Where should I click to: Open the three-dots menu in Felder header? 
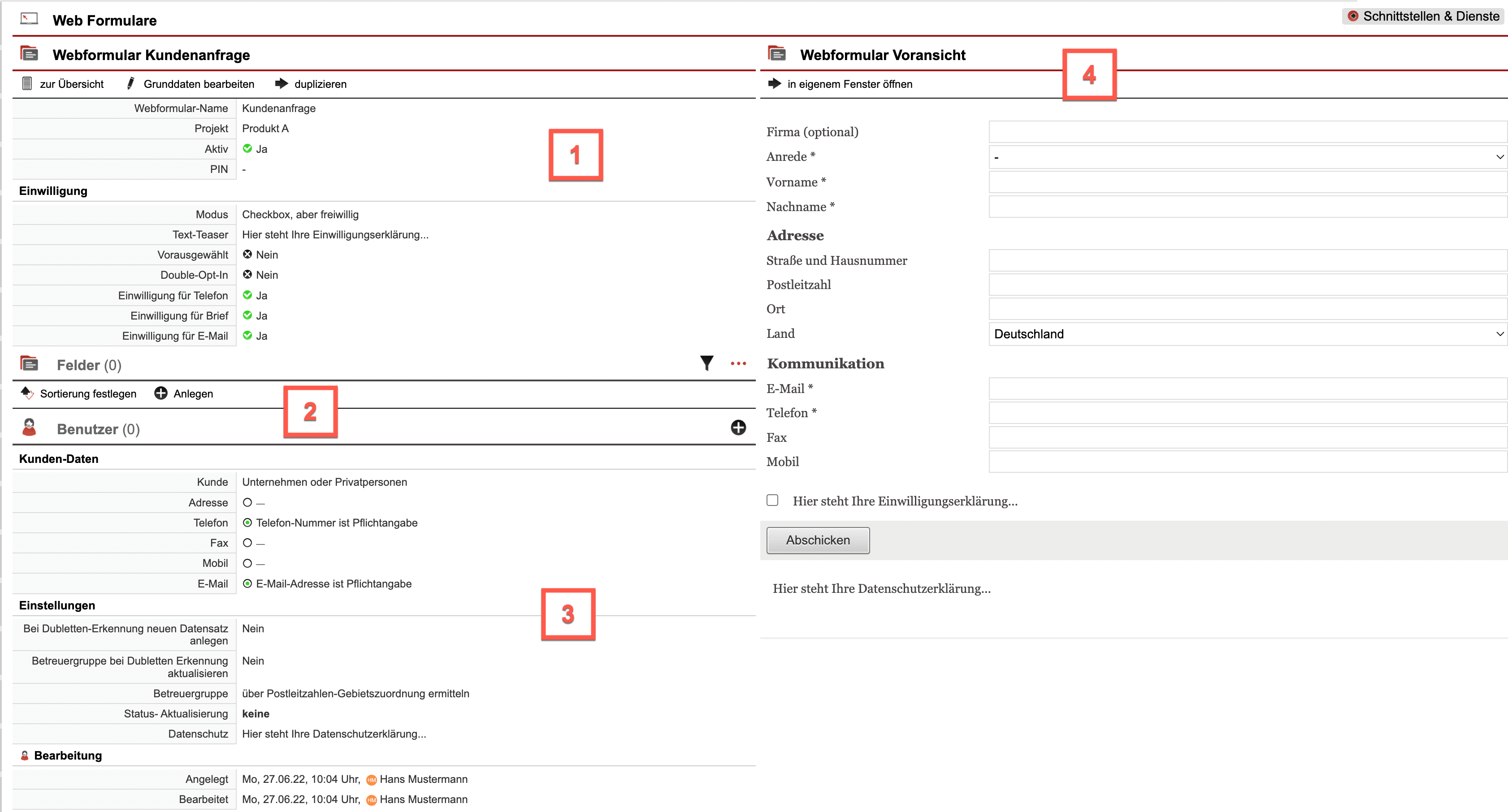(x=738, y=364)
